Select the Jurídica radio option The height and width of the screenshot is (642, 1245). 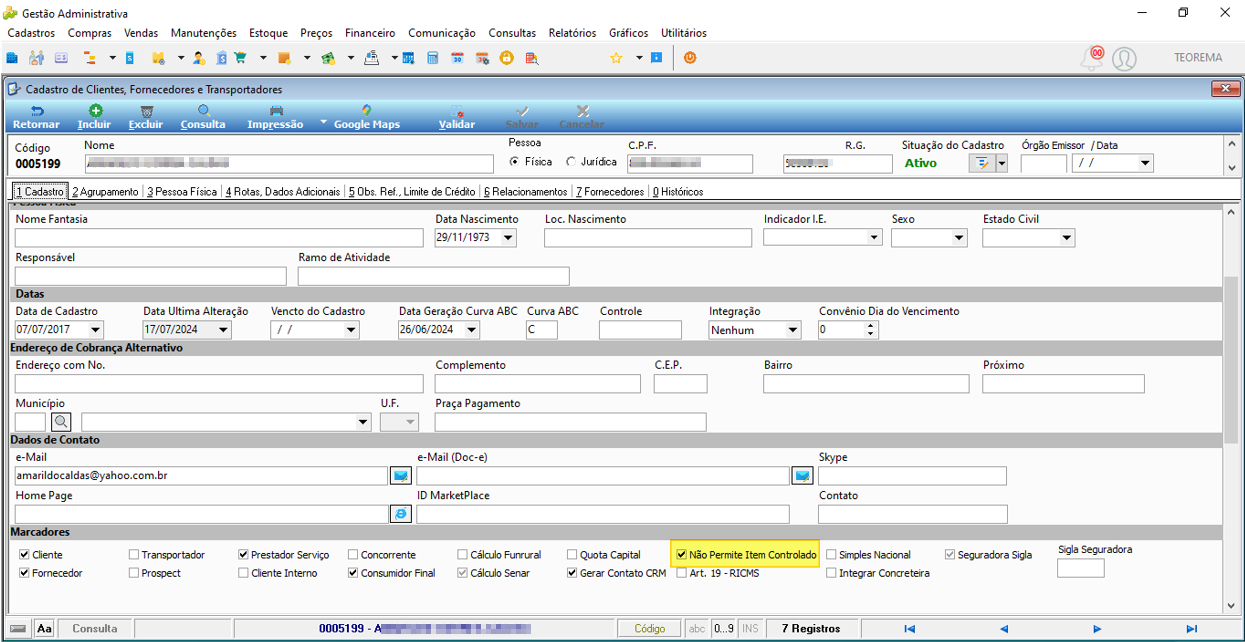571,161
